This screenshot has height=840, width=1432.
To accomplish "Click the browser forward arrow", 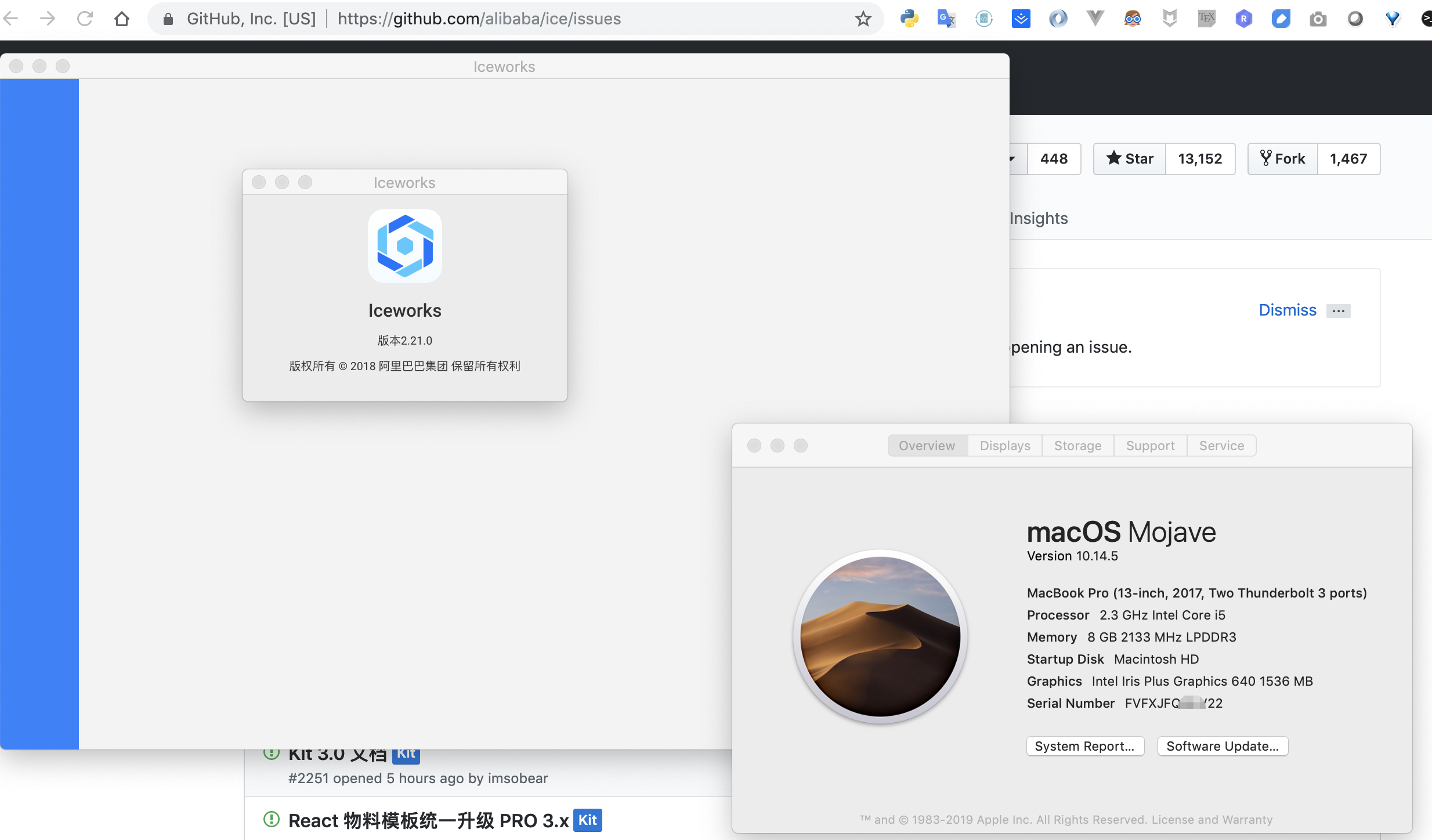I will (x=48, y=19).
